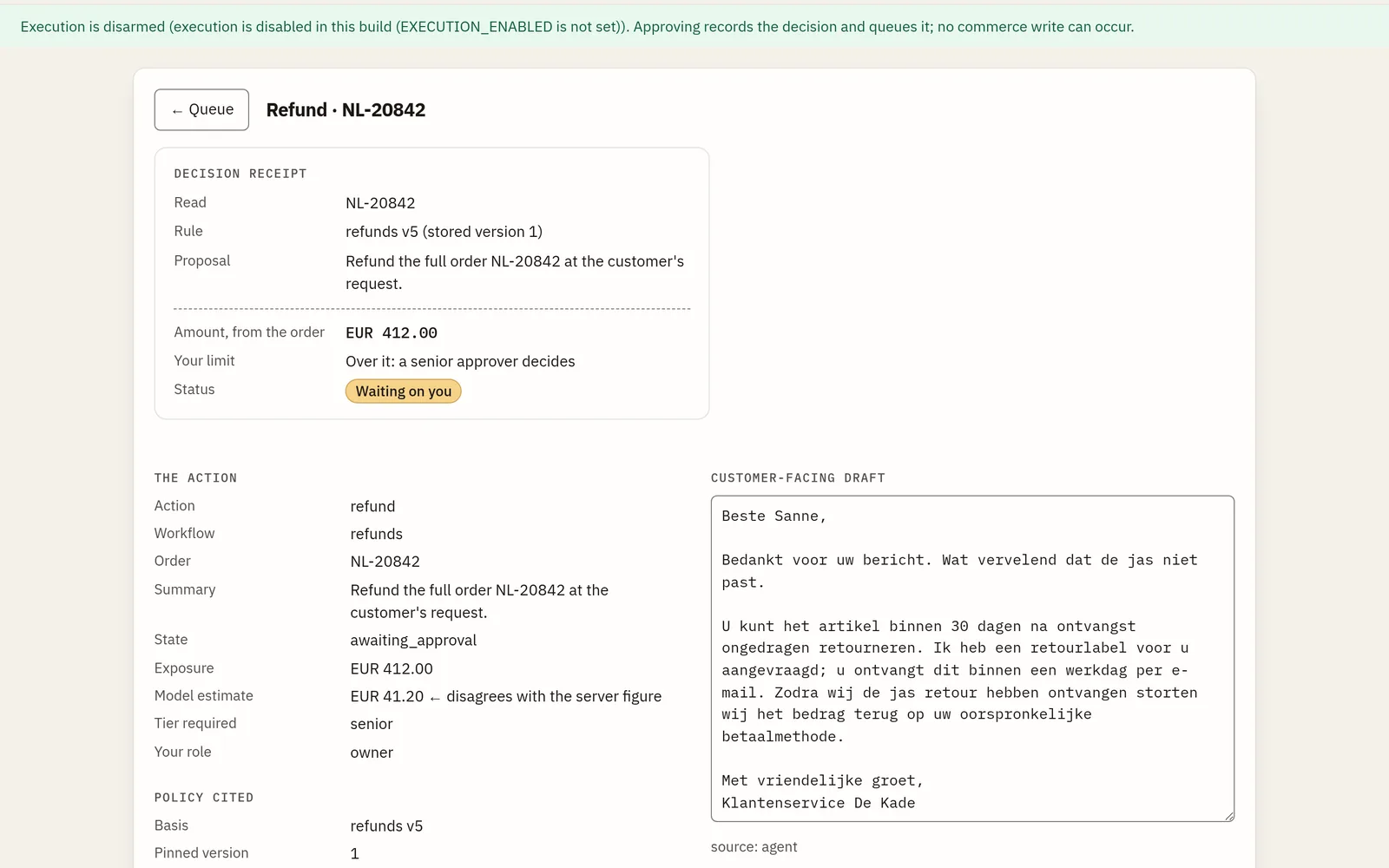The width and height of the screenshot is (1389, 868).
Task: Click the 'Amount, from the order' label
Action: tap(249, 332)
